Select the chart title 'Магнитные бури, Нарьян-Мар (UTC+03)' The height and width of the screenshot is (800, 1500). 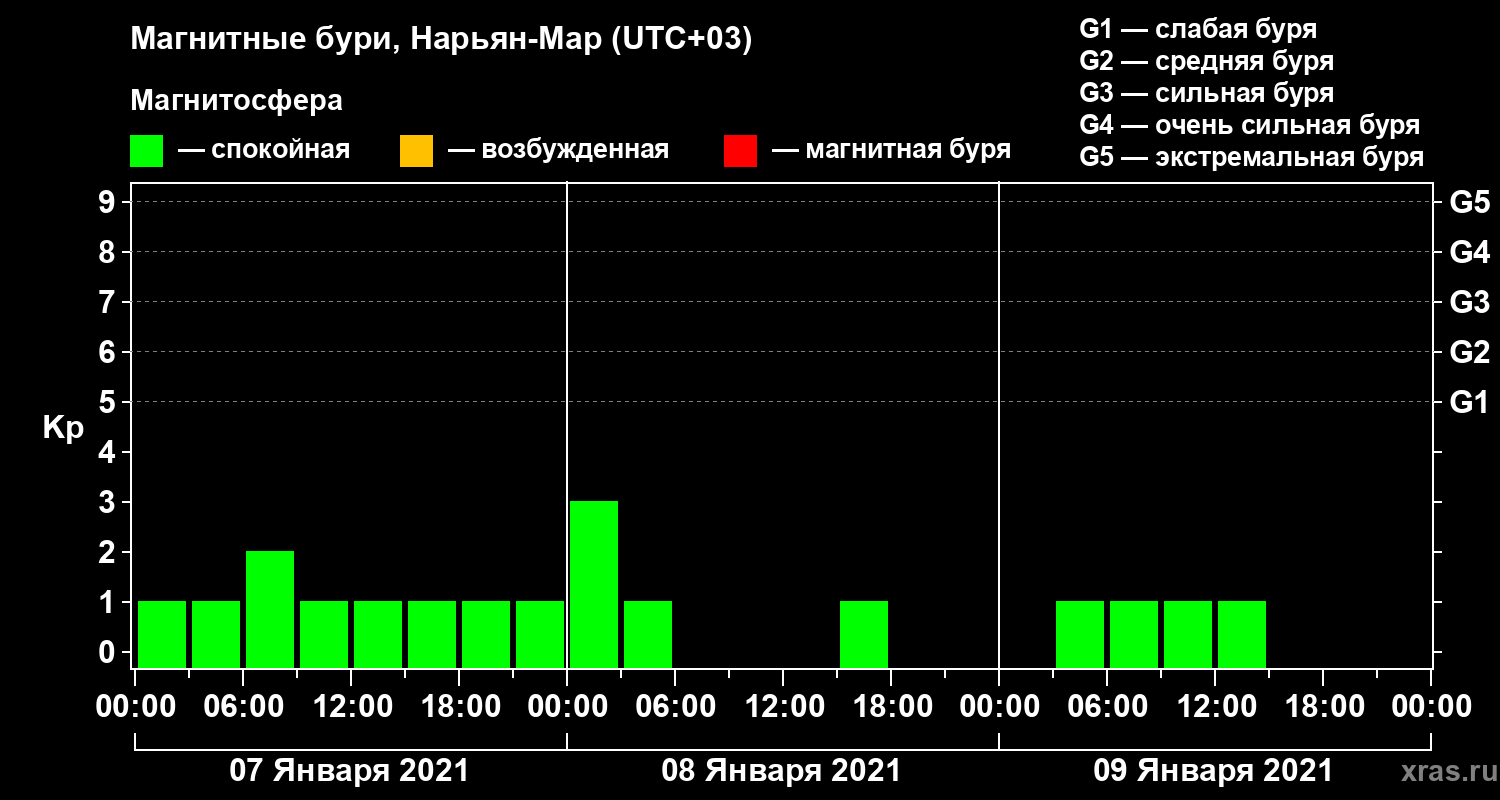click(441, 40)
